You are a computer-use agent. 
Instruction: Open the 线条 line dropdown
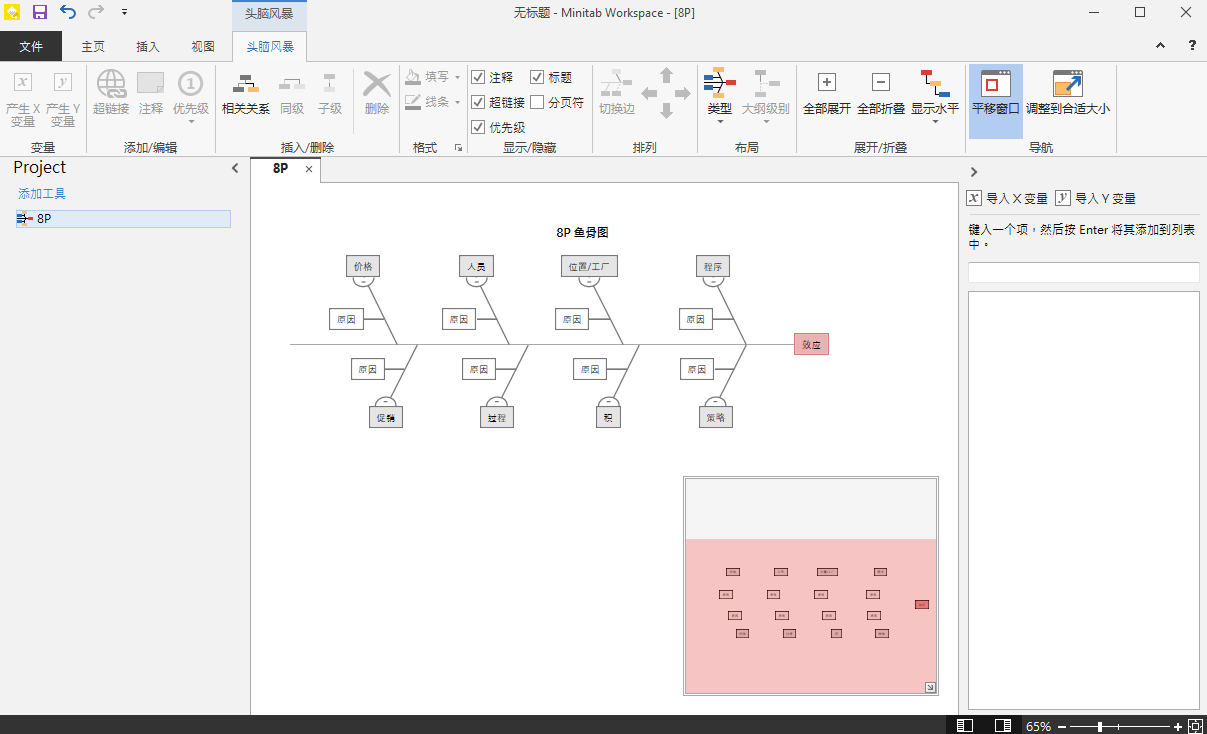click(x=457, y=102)
